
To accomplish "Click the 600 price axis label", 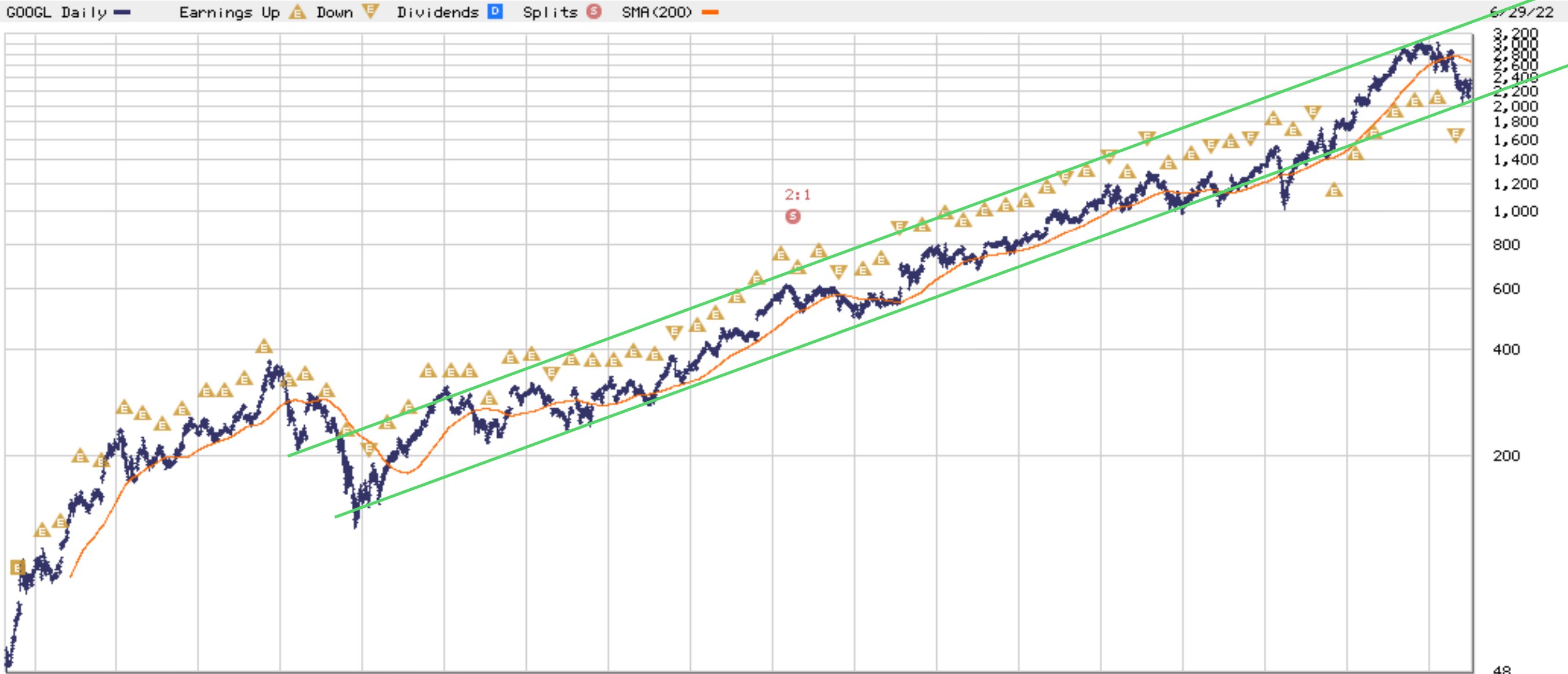I will pyautogui.click(x=1507, y=288).
